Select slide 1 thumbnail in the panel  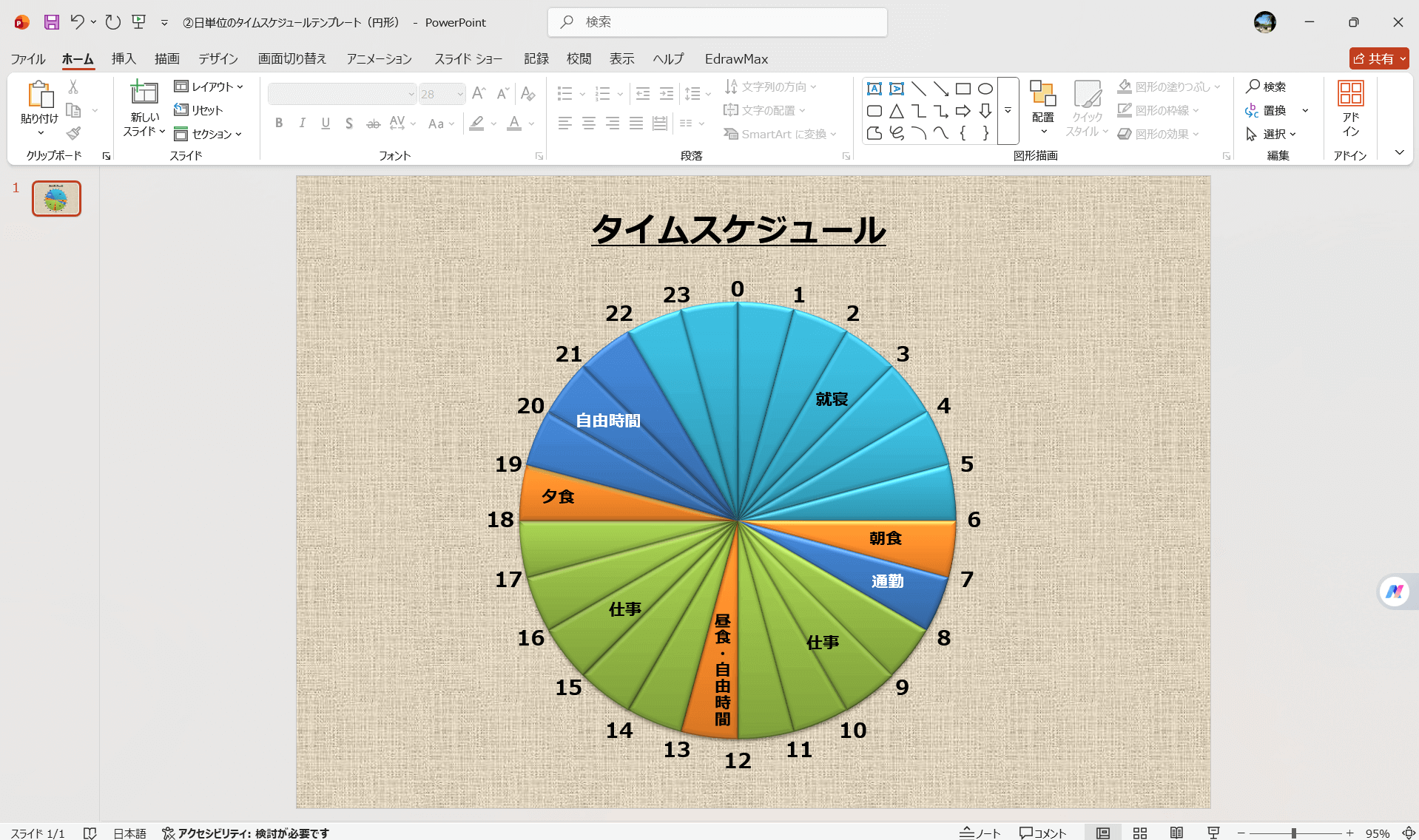tap(56, 198)
